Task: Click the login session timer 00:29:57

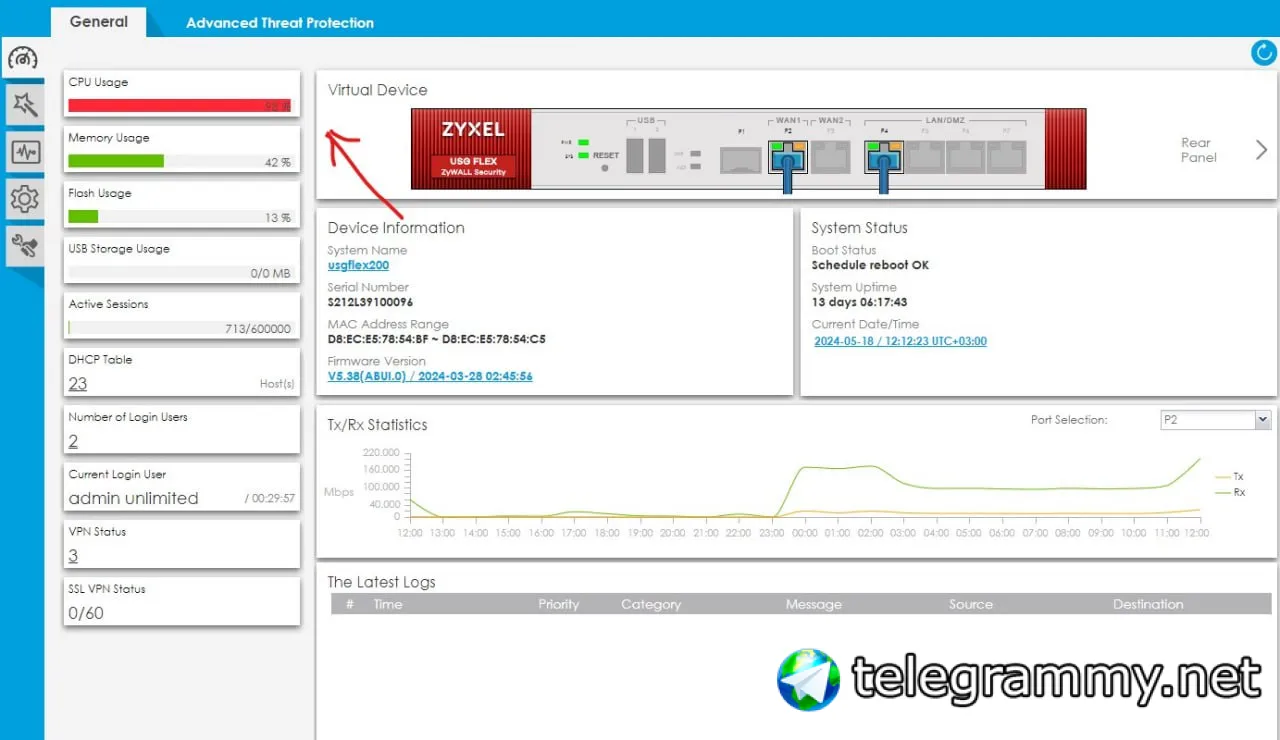Action: (270, 498)
